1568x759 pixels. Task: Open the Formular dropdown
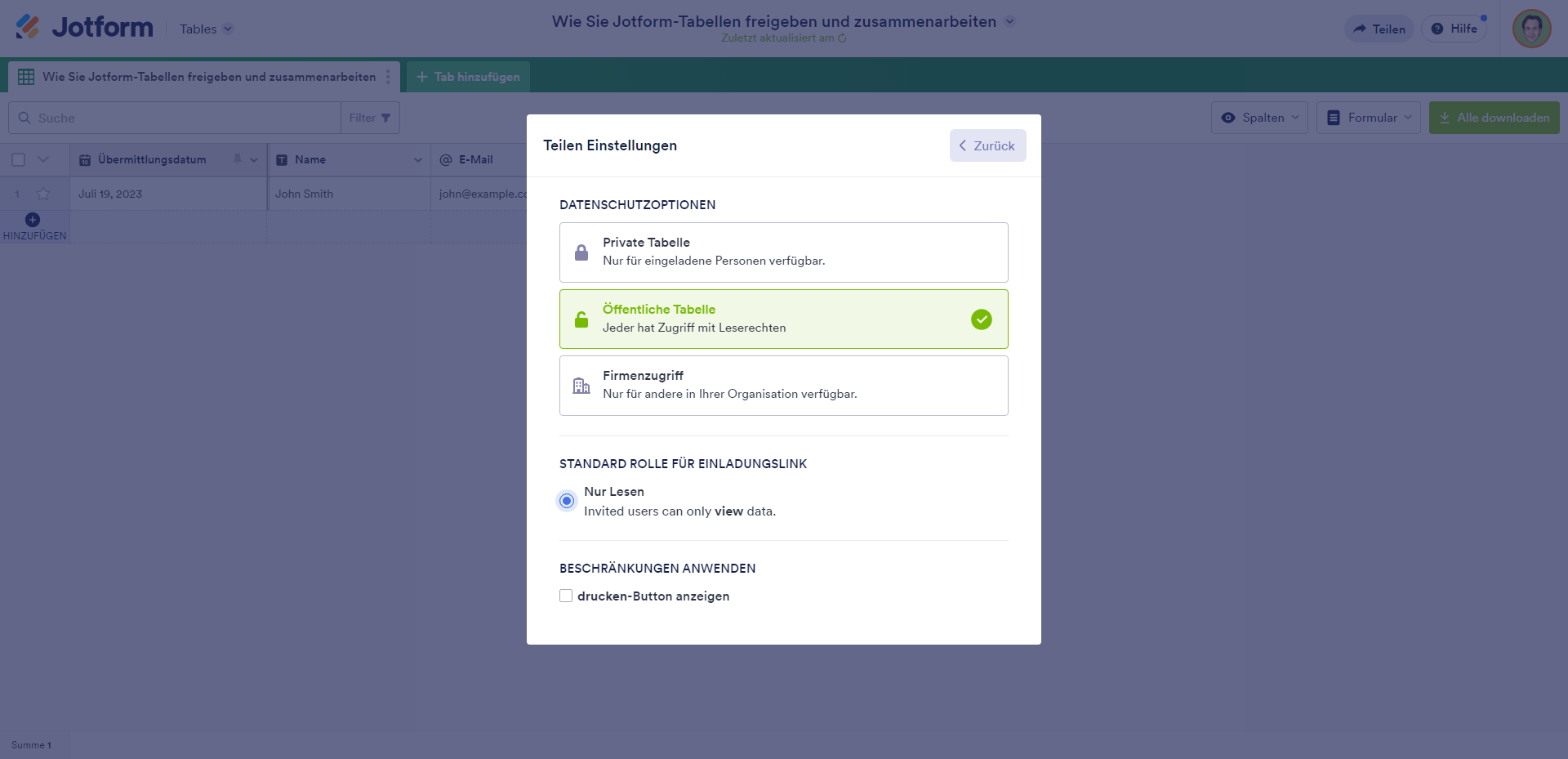[x=1368, y=118]
